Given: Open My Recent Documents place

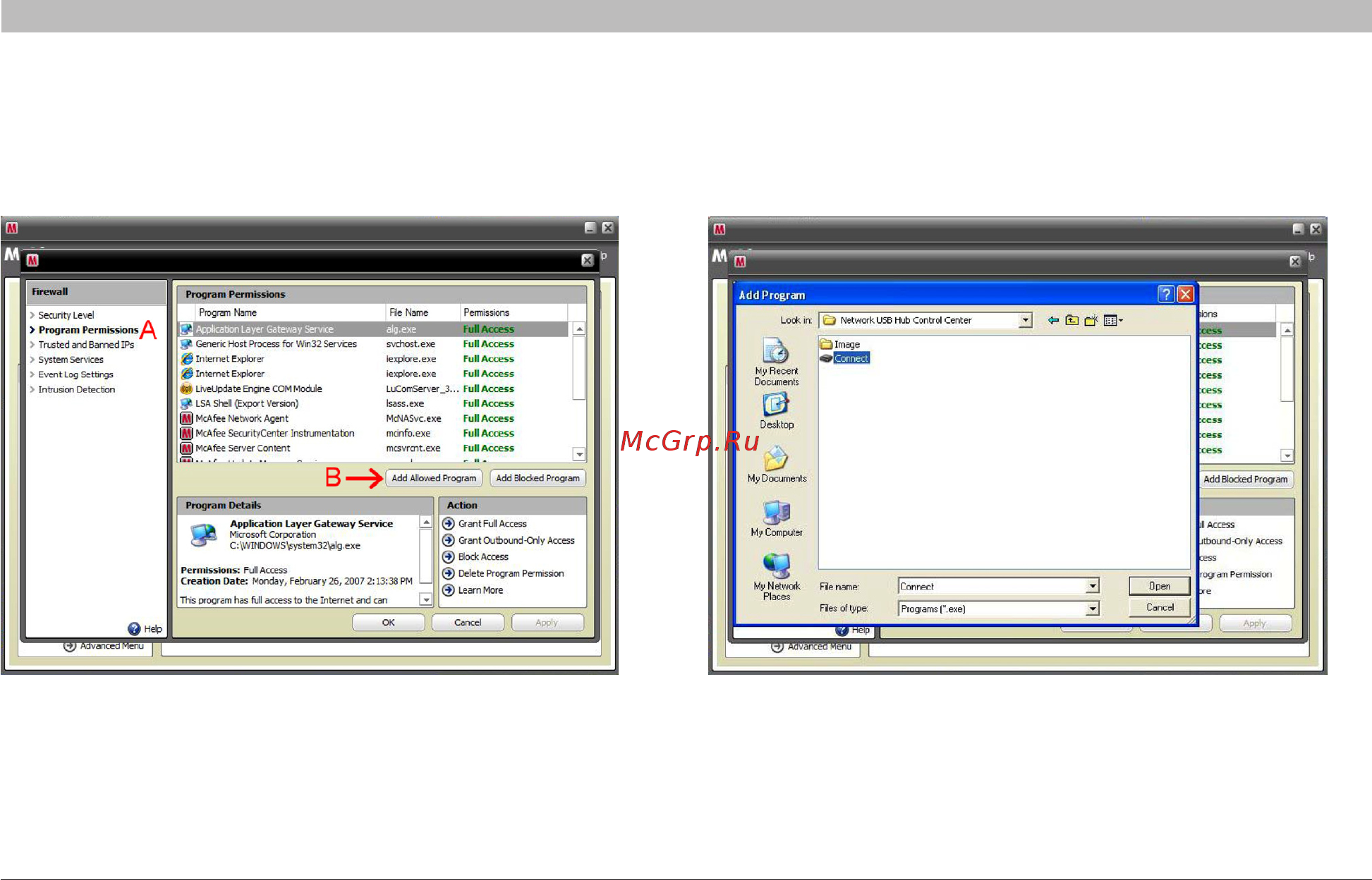Looking at the screenshot, I should pos(776,362).
